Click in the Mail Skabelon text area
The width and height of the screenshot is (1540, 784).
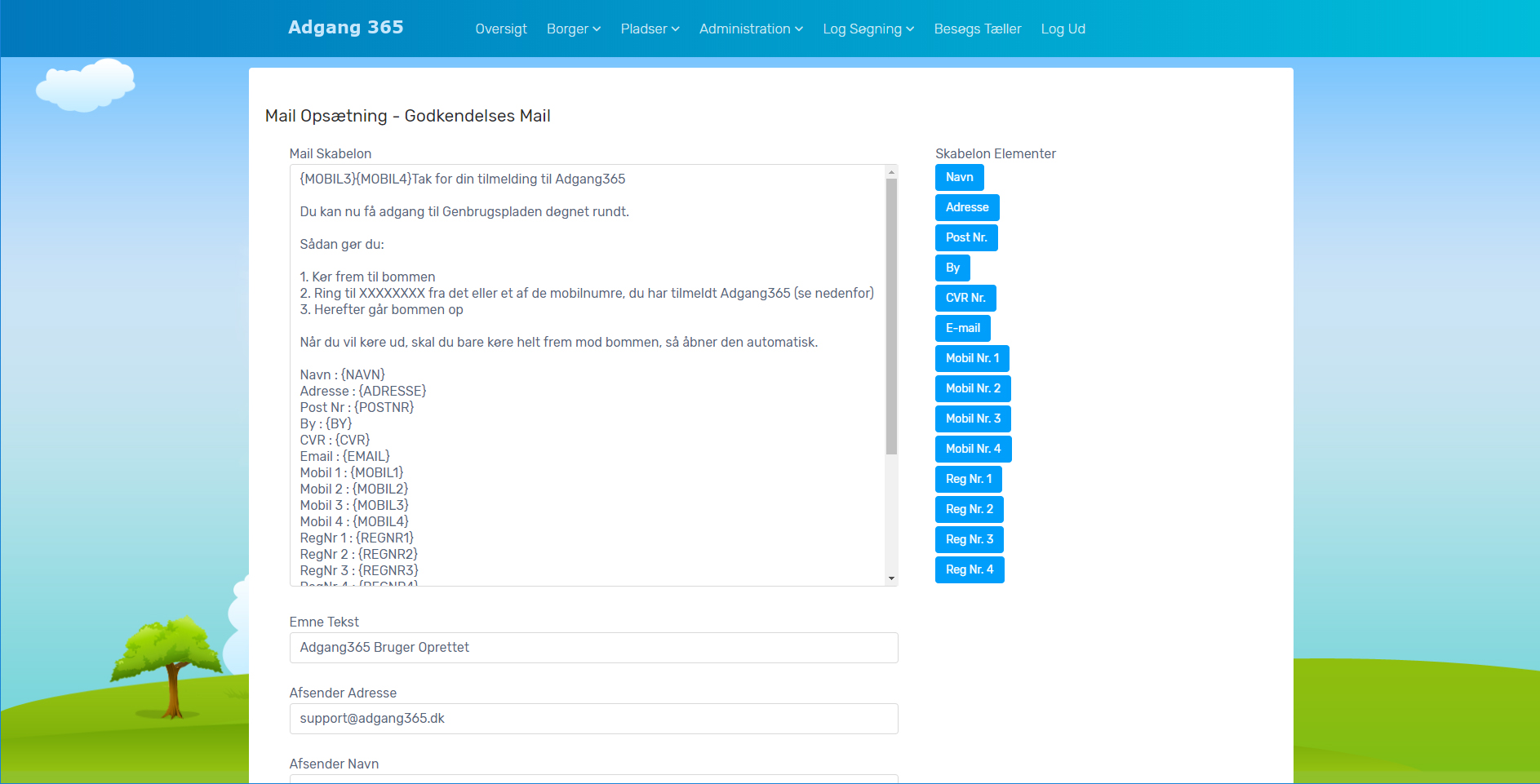pyautogui.click(x=588, y=375)
